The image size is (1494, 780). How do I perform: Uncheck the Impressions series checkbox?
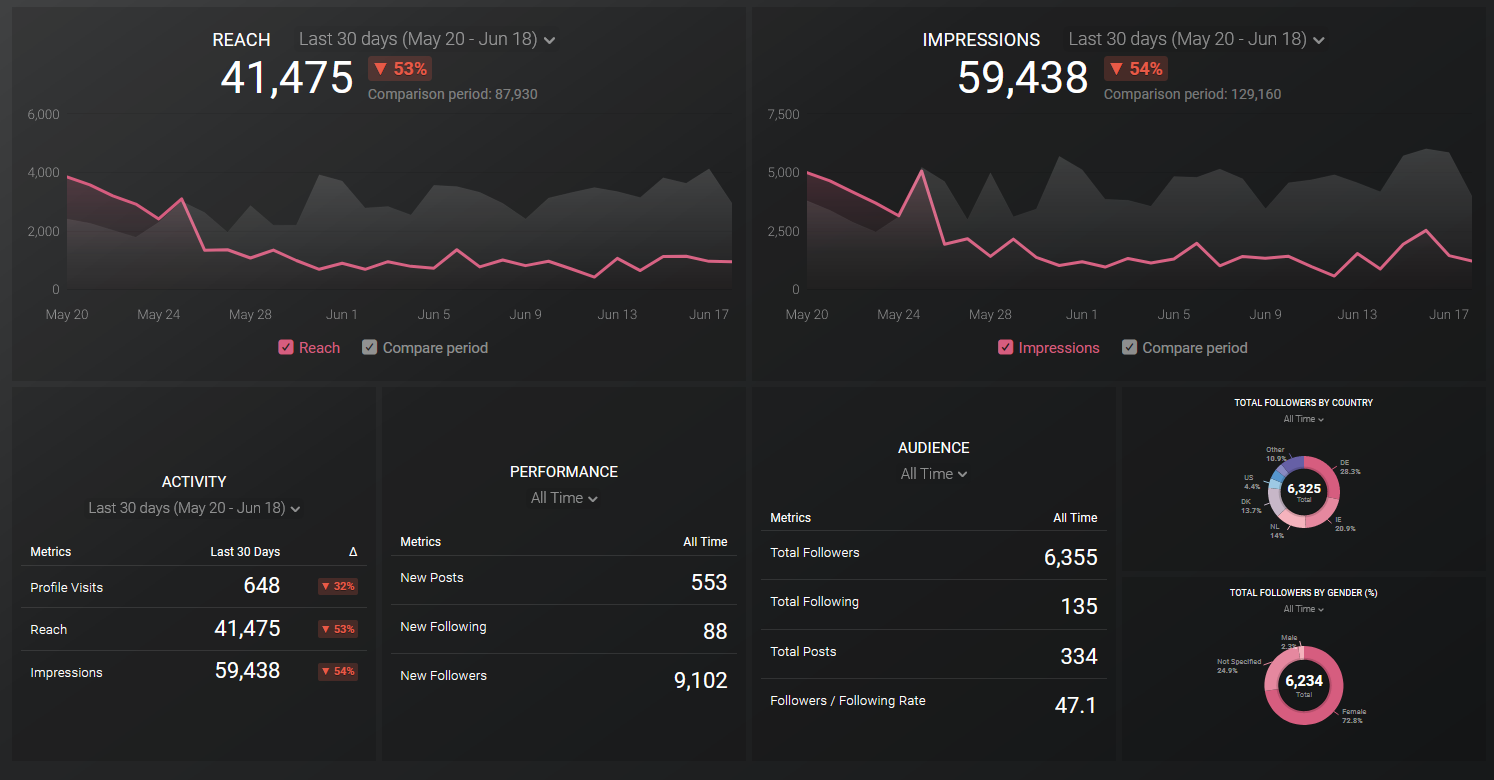click(x=1006, y=348)
